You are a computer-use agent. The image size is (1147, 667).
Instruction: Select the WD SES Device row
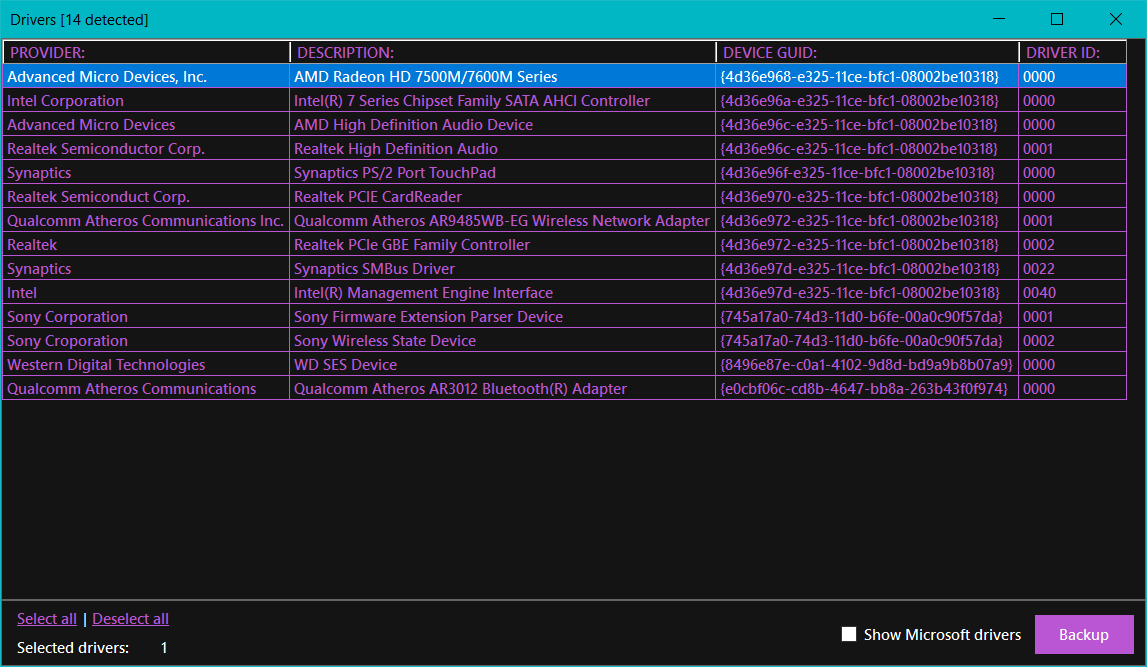[565, 364]
